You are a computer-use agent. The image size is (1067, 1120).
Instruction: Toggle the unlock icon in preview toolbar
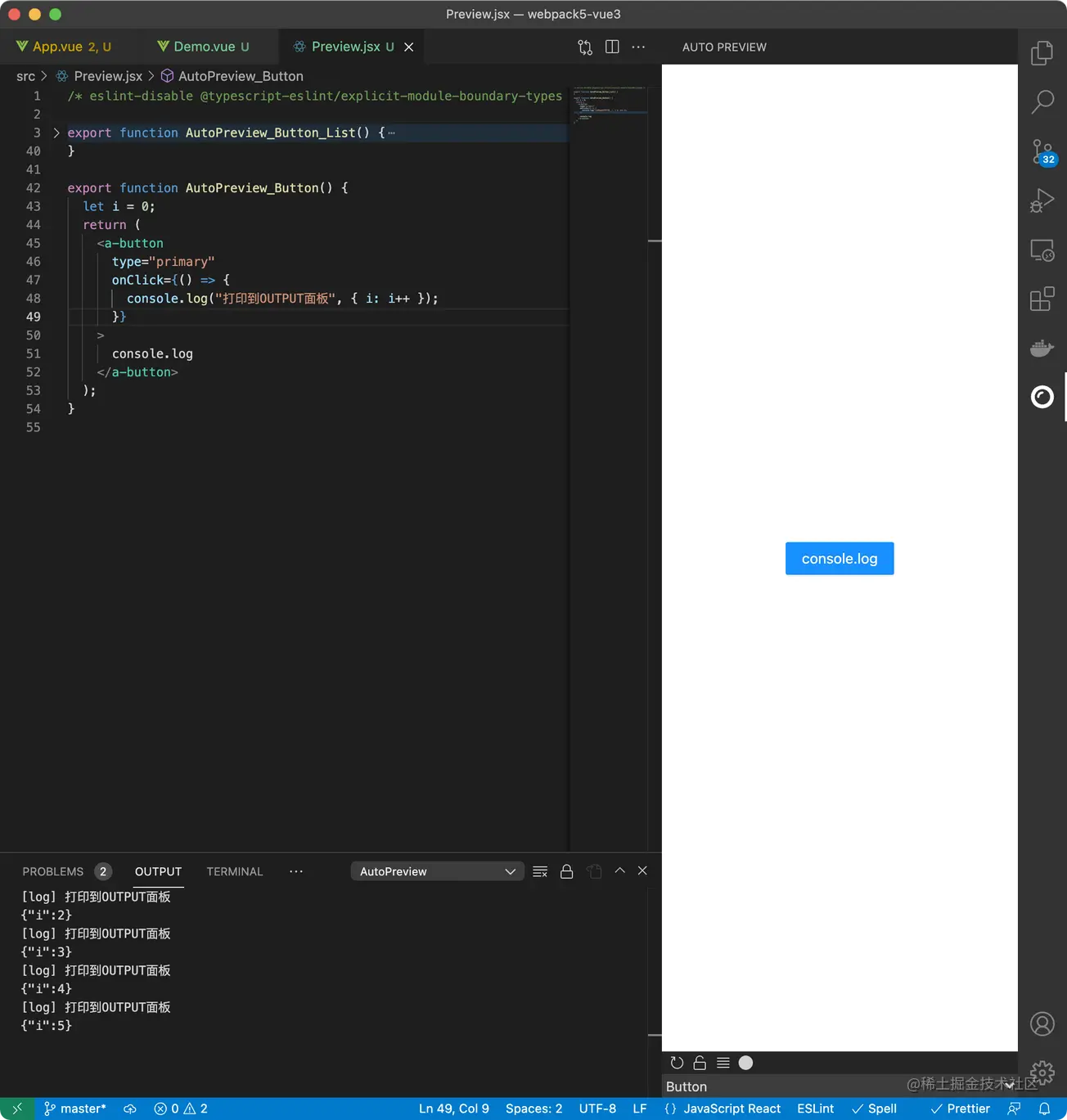pyautogui.click(x=700, y=1063)
